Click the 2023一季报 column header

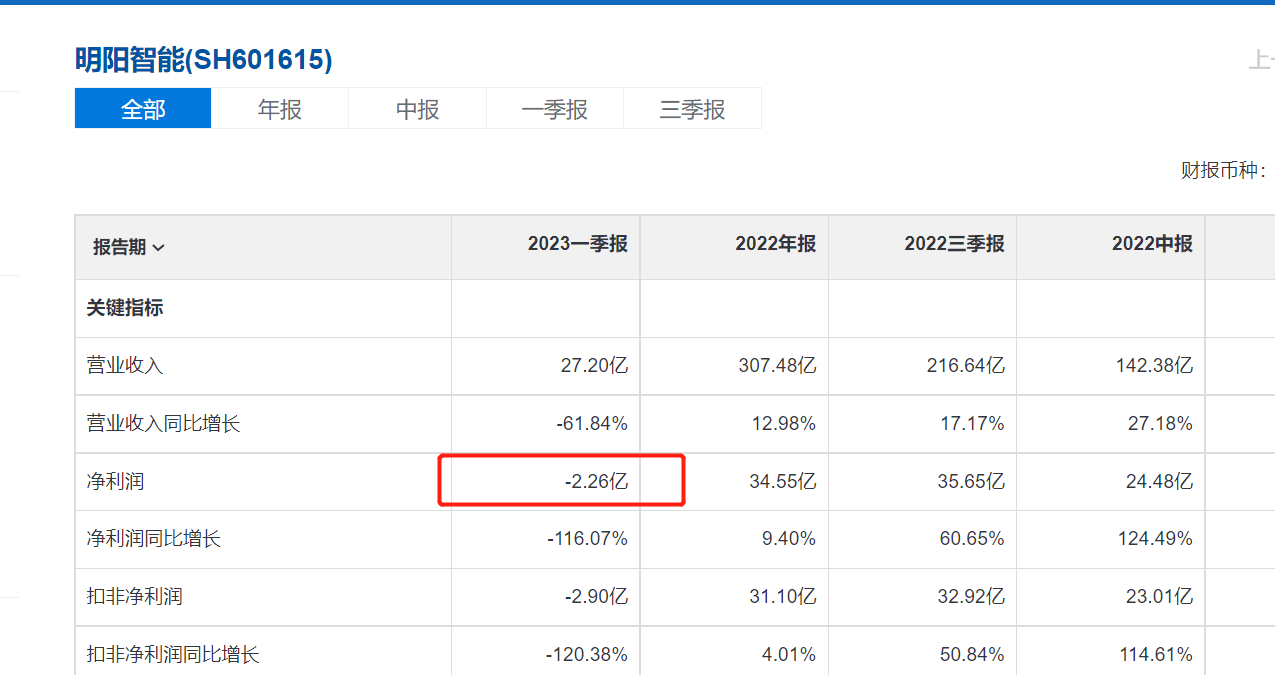click(x=578, y=243)
